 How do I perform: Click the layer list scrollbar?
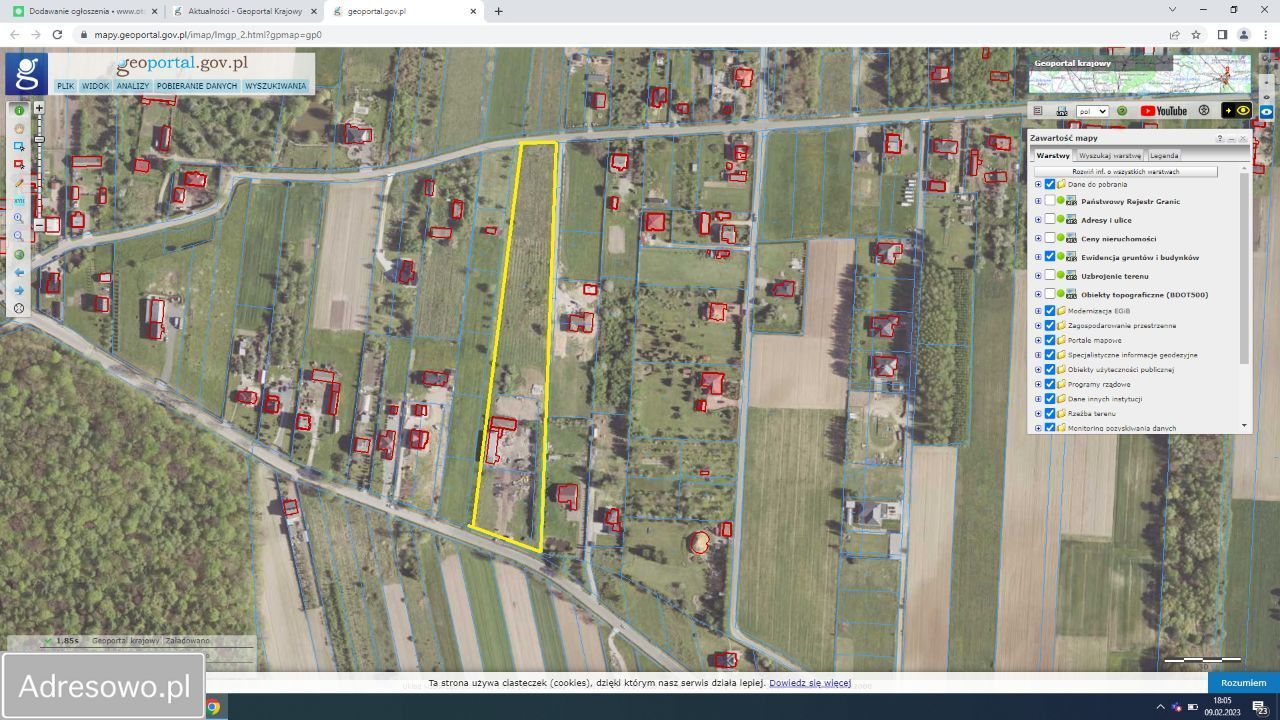[1245, 266]
